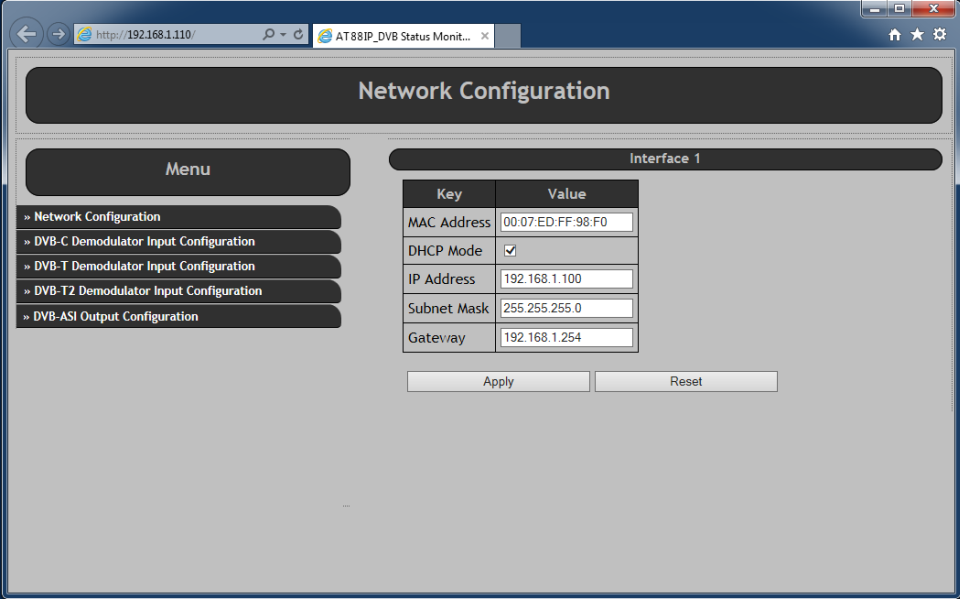This screenshot has height=599, width=960.
Task: Click the Gateway value field
Action: click(x=566, y=338)
